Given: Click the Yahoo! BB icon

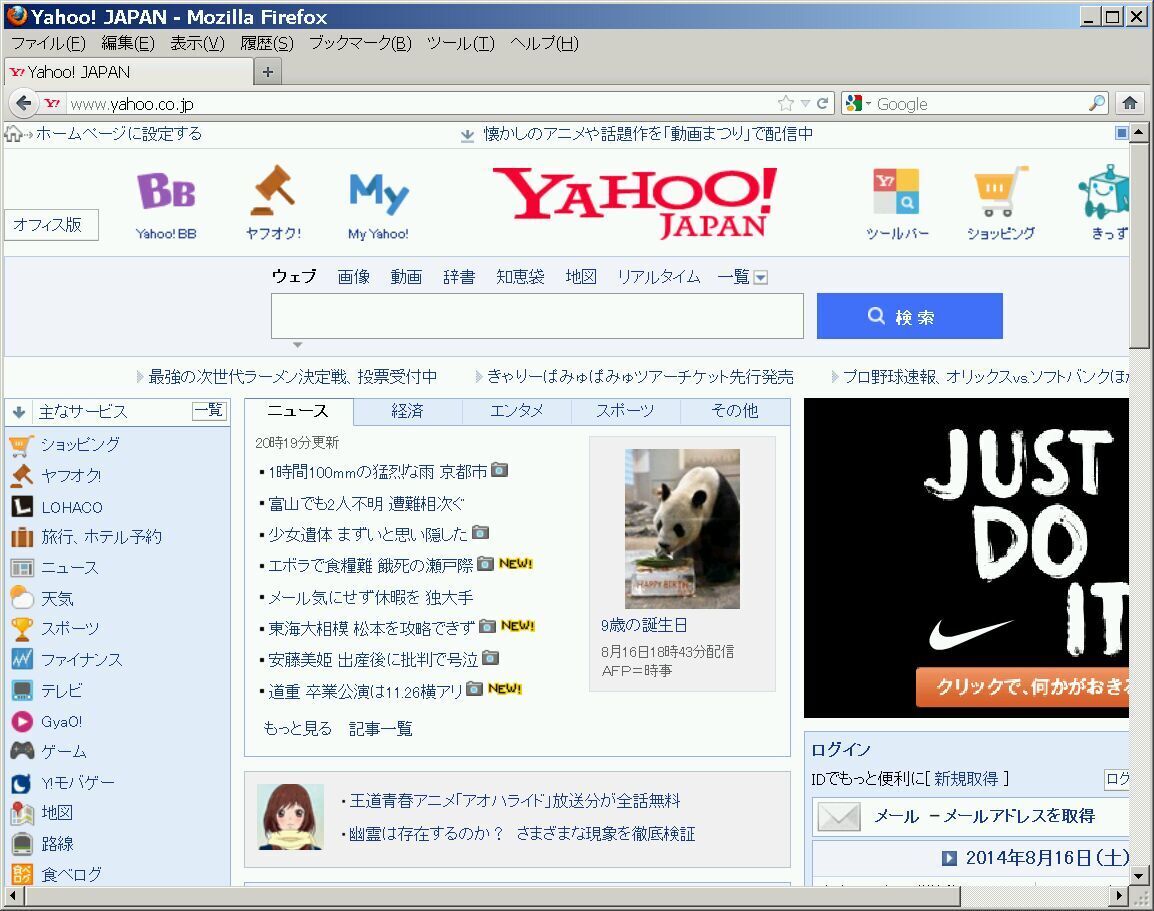Looking at the screenshot, I should [x=166, y=192].
